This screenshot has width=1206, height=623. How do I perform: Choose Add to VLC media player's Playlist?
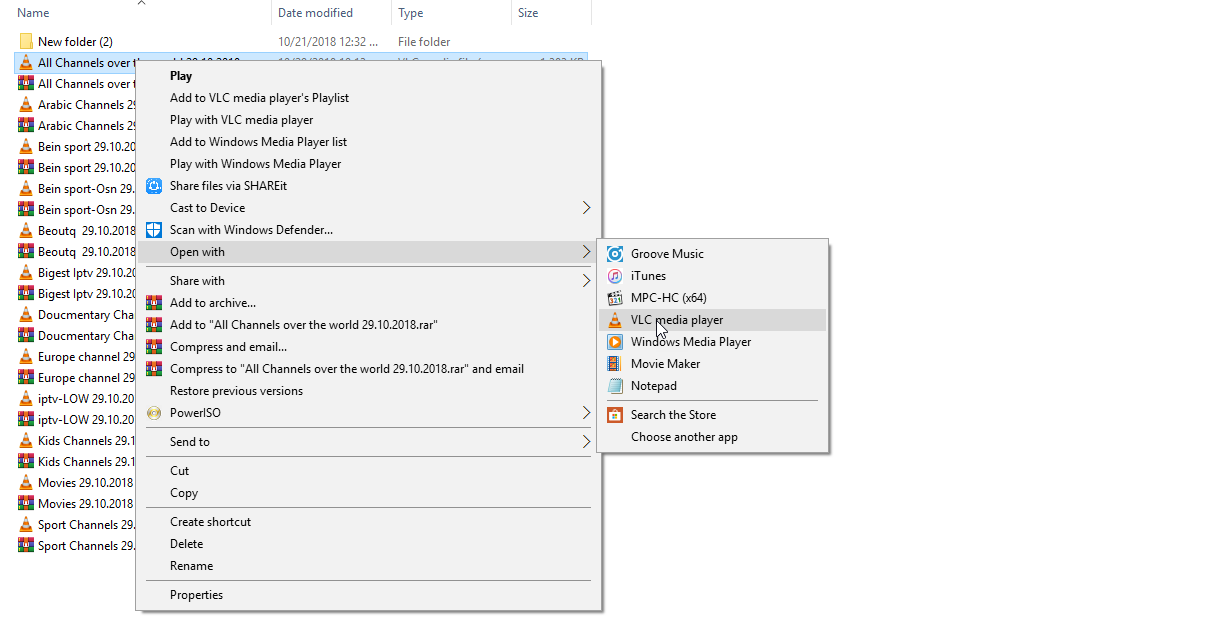click(x=259, y=98)
